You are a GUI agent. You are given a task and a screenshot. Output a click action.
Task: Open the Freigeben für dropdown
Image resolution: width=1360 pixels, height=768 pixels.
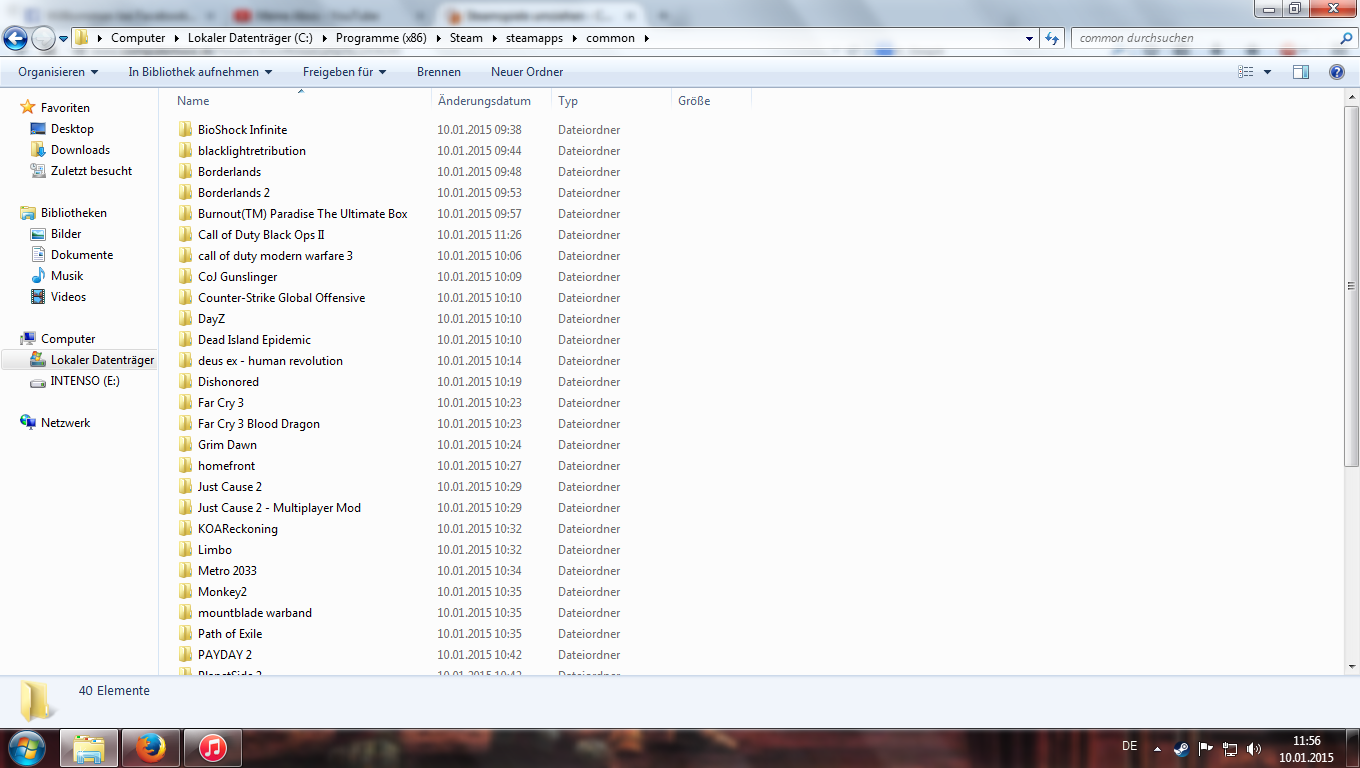pos(344,72)
